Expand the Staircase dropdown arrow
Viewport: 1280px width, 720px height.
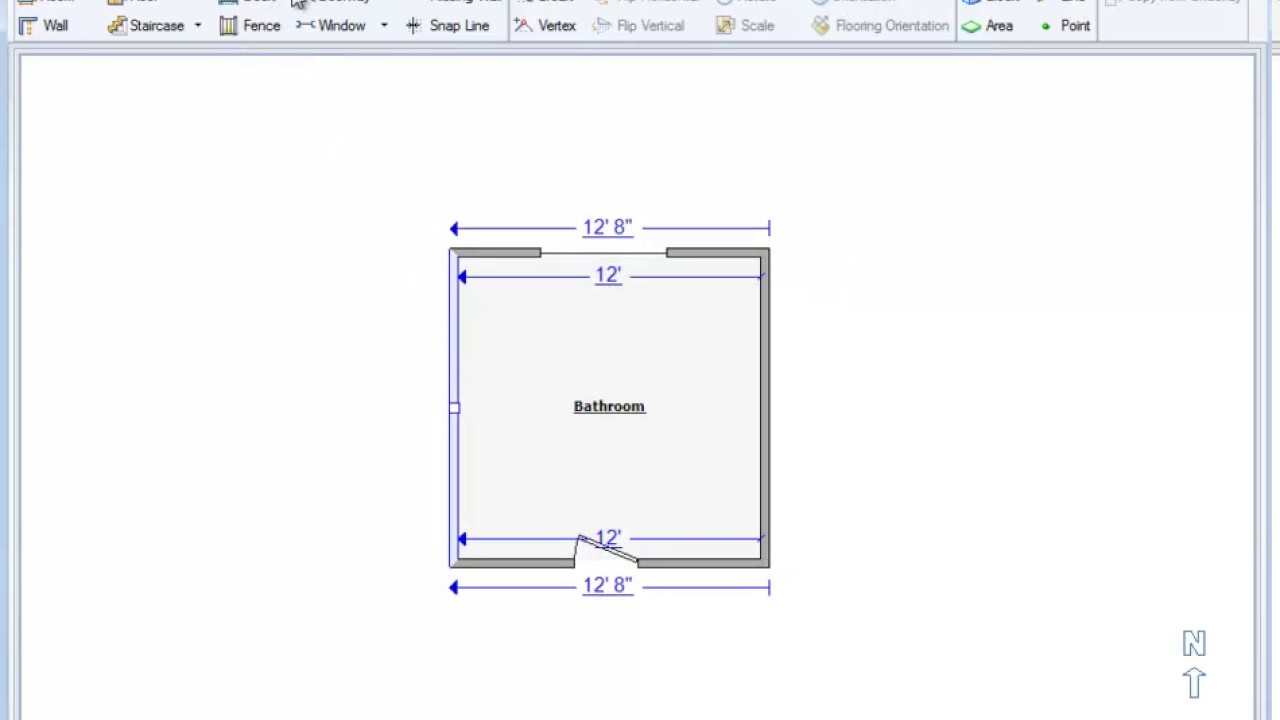tap(198, 26)
